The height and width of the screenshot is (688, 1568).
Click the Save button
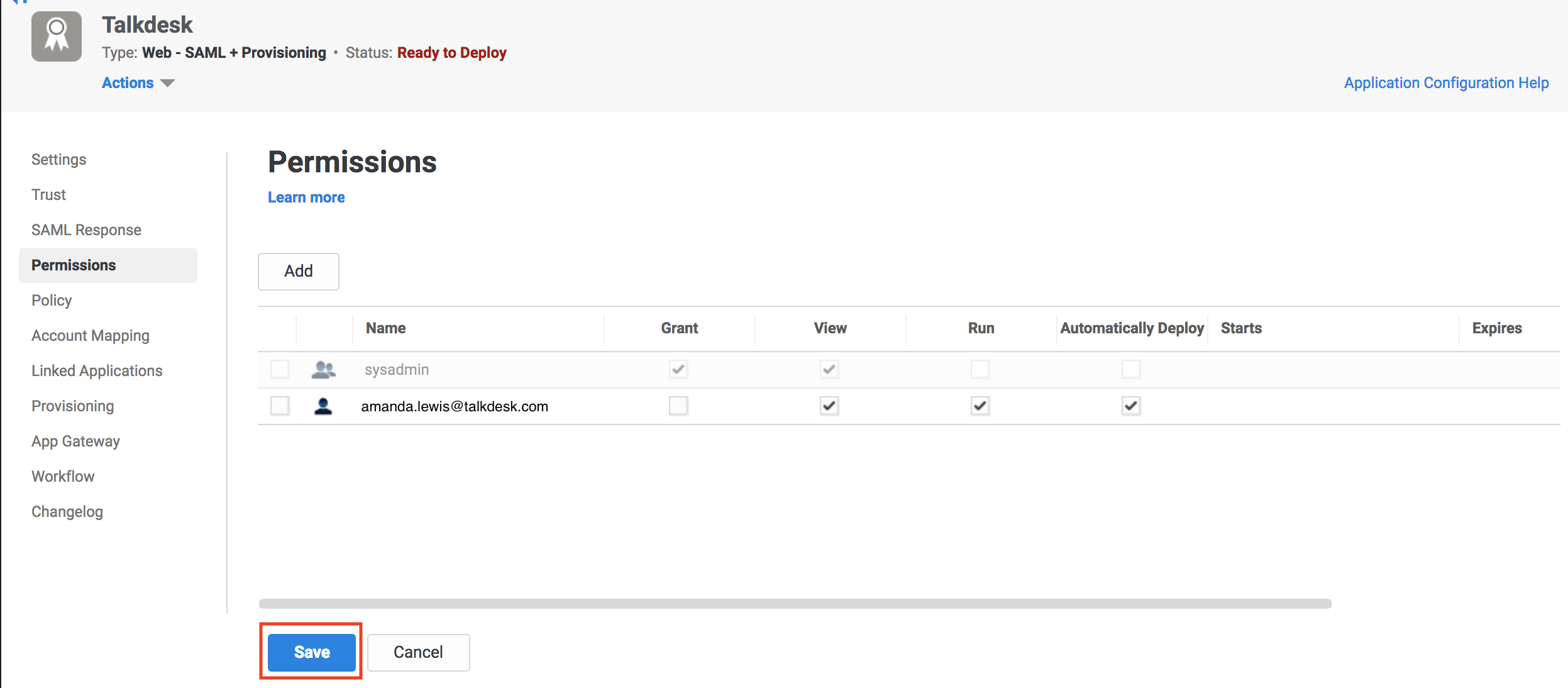(x=312, y=652)
